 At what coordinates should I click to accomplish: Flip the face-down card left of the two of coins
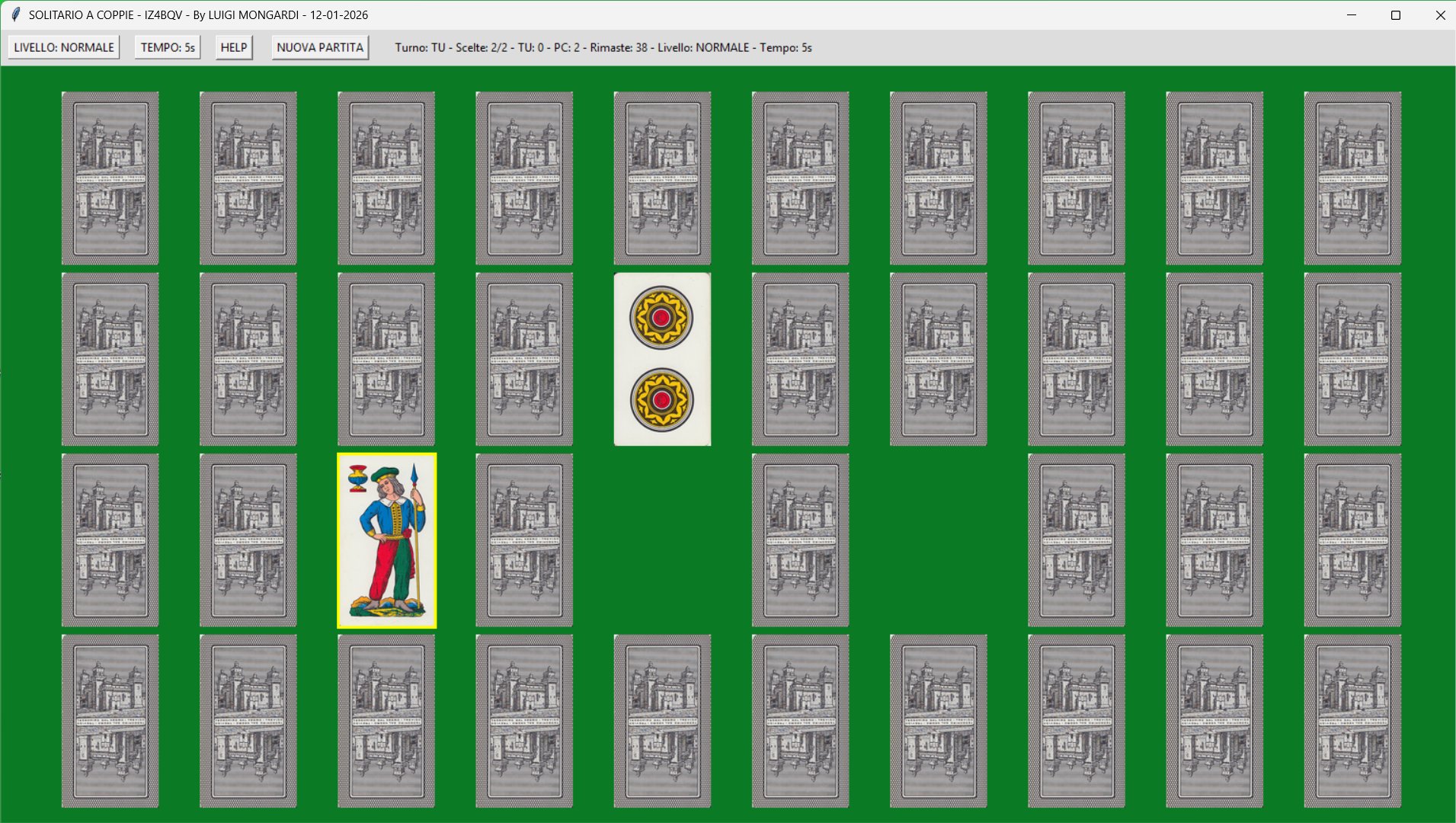tap(524, 359)
